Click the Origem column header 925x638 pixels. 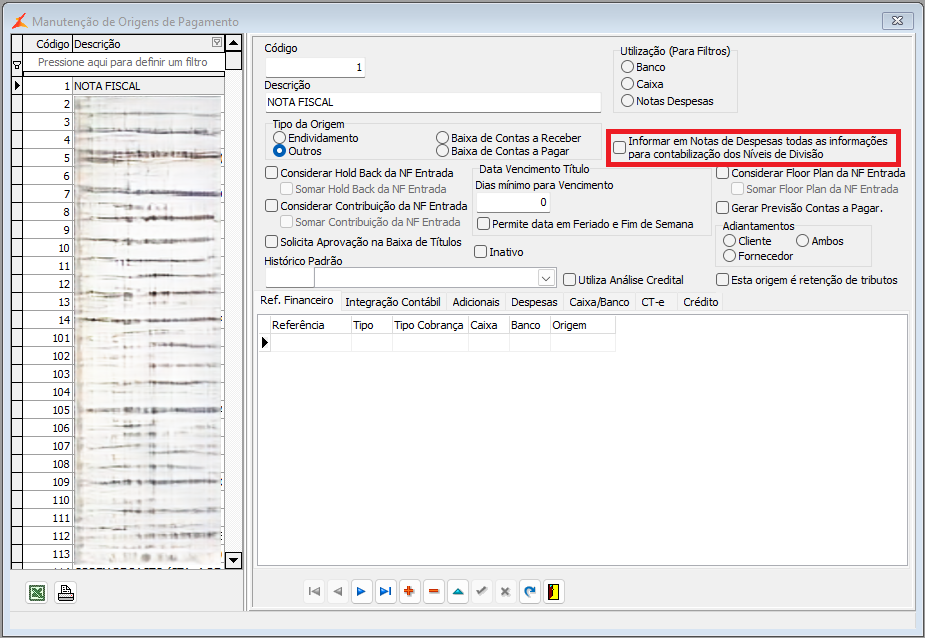point(583,325)
